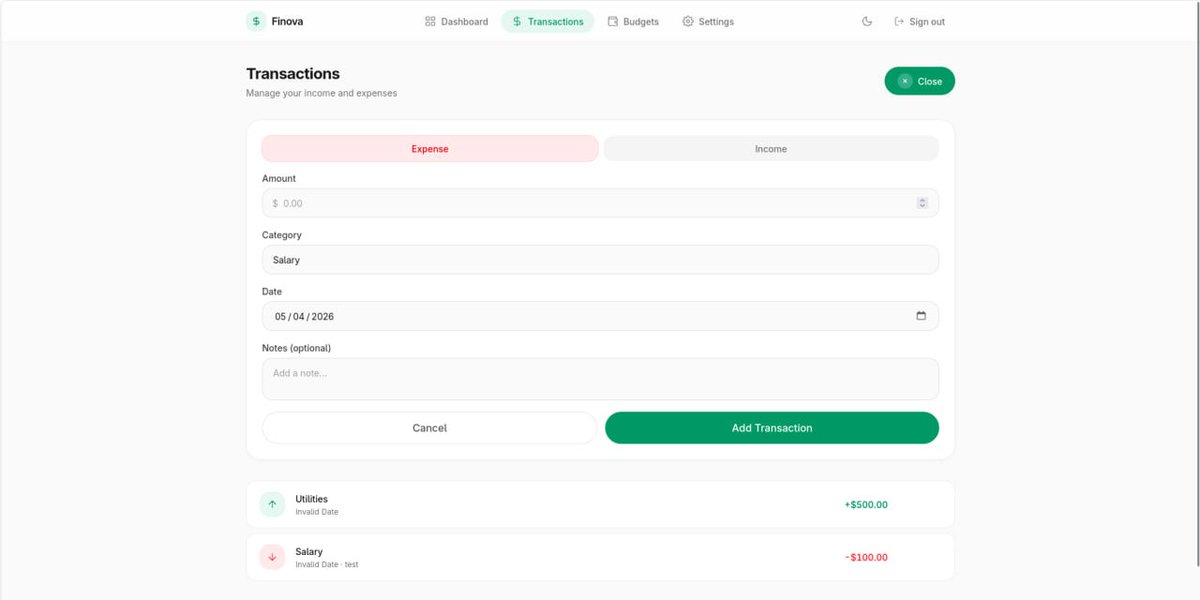Viewport: 1200px width, 600px height.
Task: Select the Expense type toggle
Action: click(x=430, y=148)
